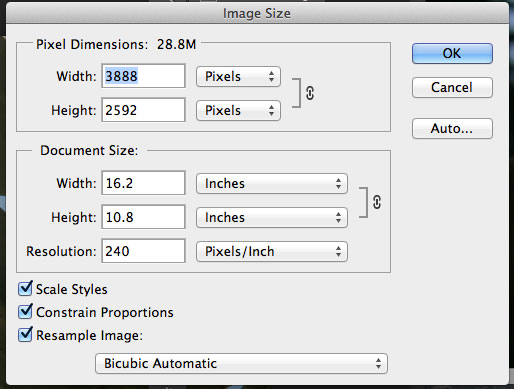Click the document Width field showing 16.2
514x389 pixels.
[143, 183]
